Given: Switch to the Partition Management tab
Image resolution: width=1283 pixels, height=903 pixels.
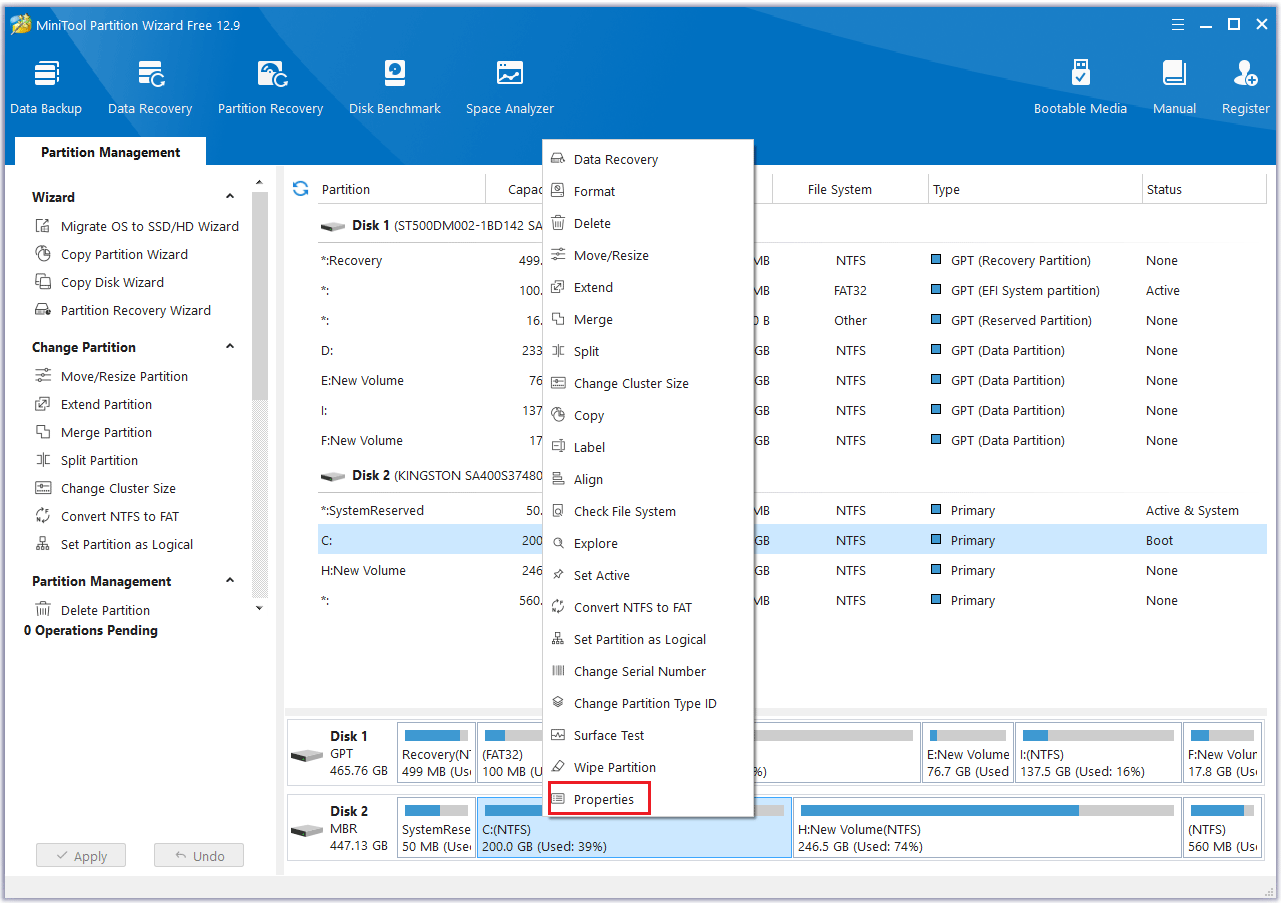Looking at the screenshot, I should point(111,152).
